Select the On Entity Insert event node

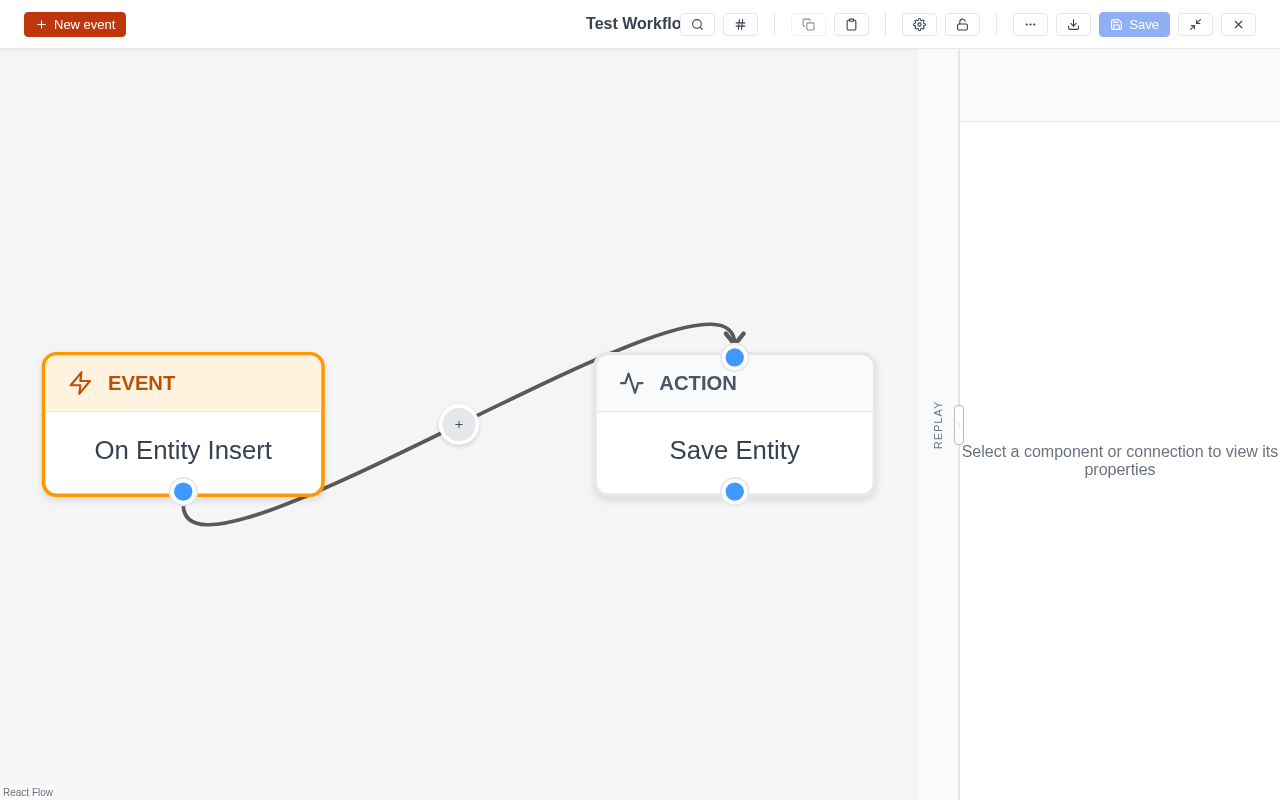(x=183, y=450)
